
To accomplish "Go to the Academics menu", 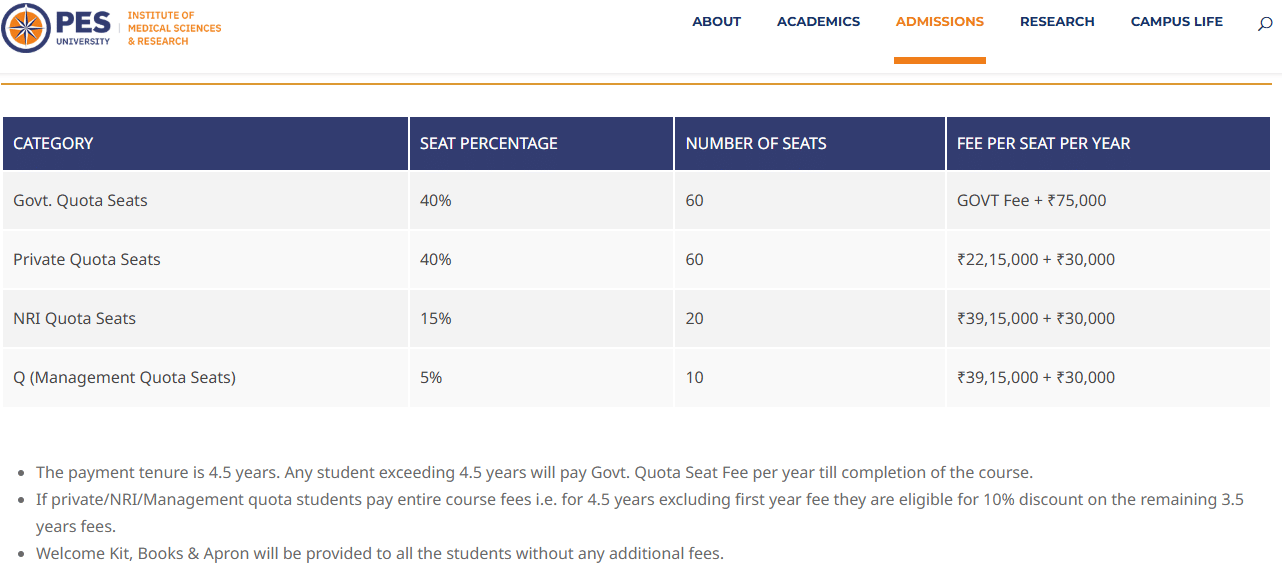I will [818, 22].
